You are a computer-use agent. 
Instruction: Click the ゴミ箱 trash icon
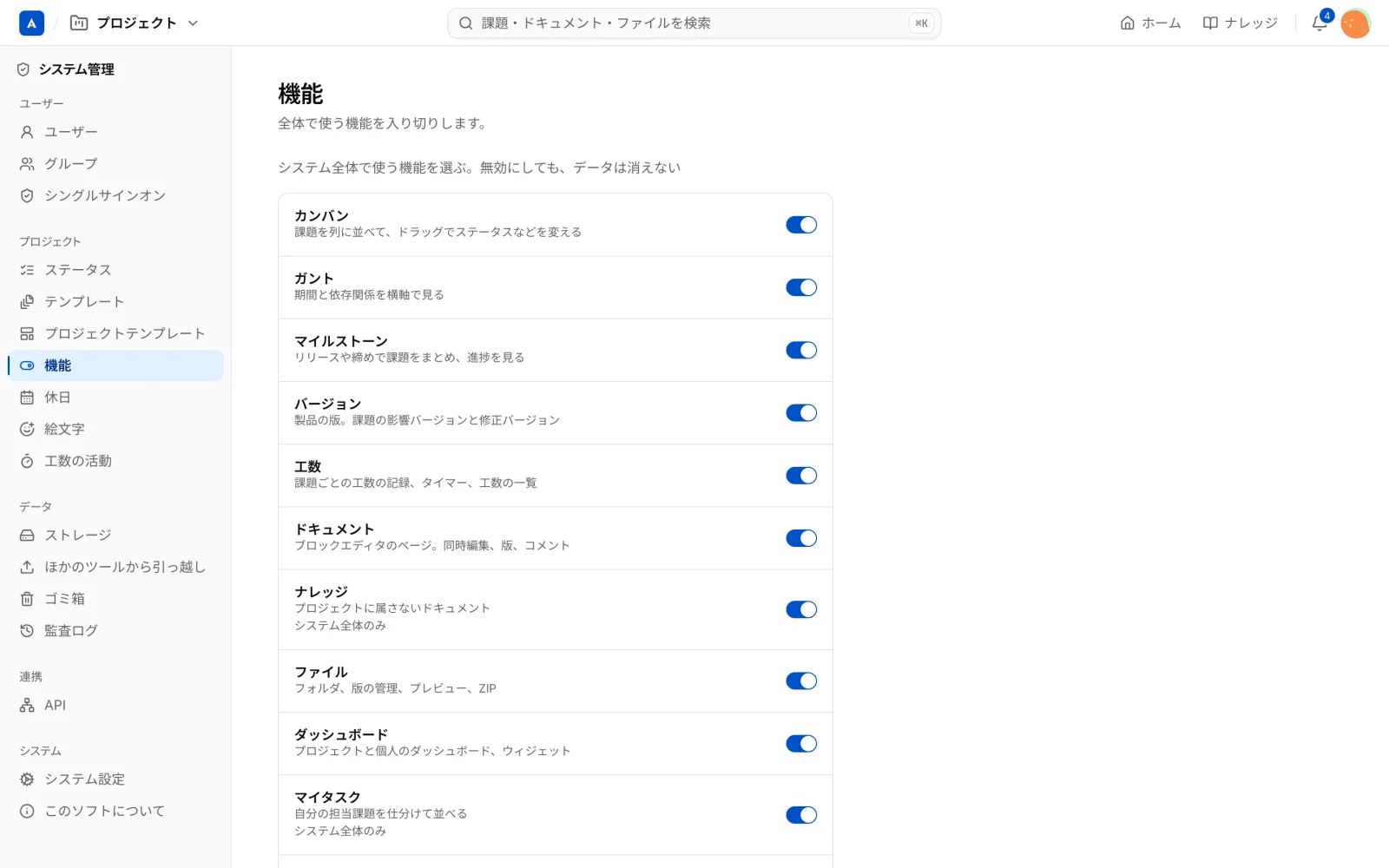click(27, 599)
